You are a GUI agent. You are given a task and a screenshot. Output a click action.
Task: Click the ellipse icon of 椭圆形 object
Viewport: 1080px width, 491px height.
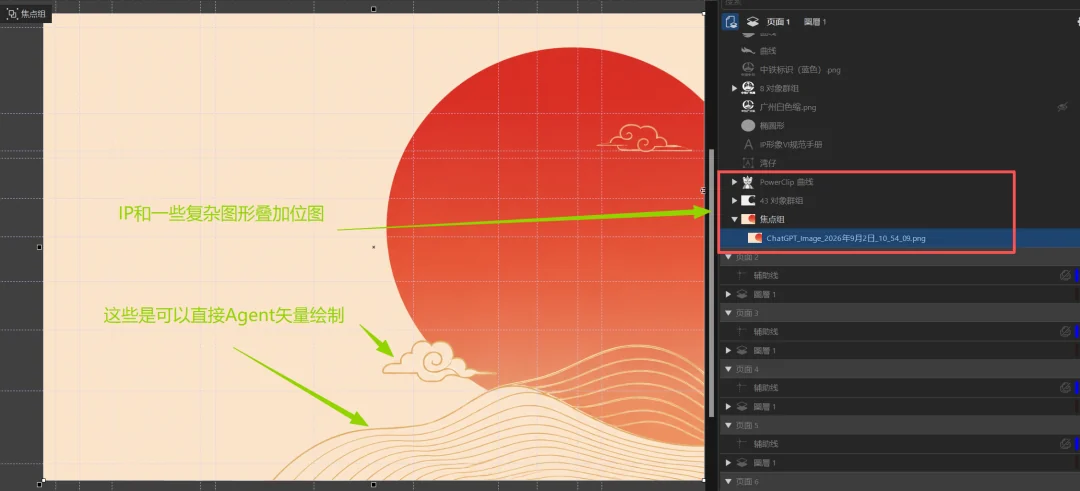point(748,125)
